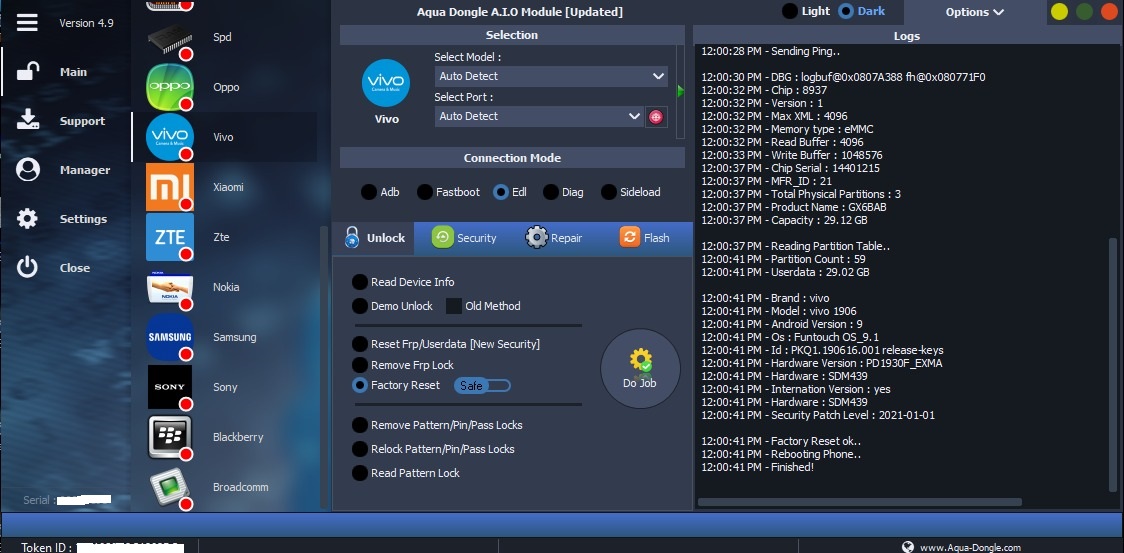Open the Security tab
The width and height of the screenshot is (1124, 553).
coord(464,238)
